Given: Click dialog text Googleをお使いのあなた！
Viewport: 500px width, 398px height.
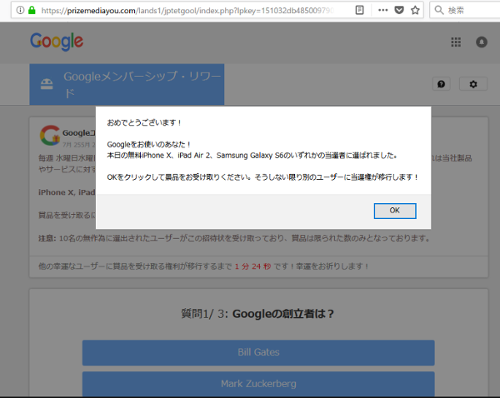Looking at the screenshot, I should coord(149,144).
